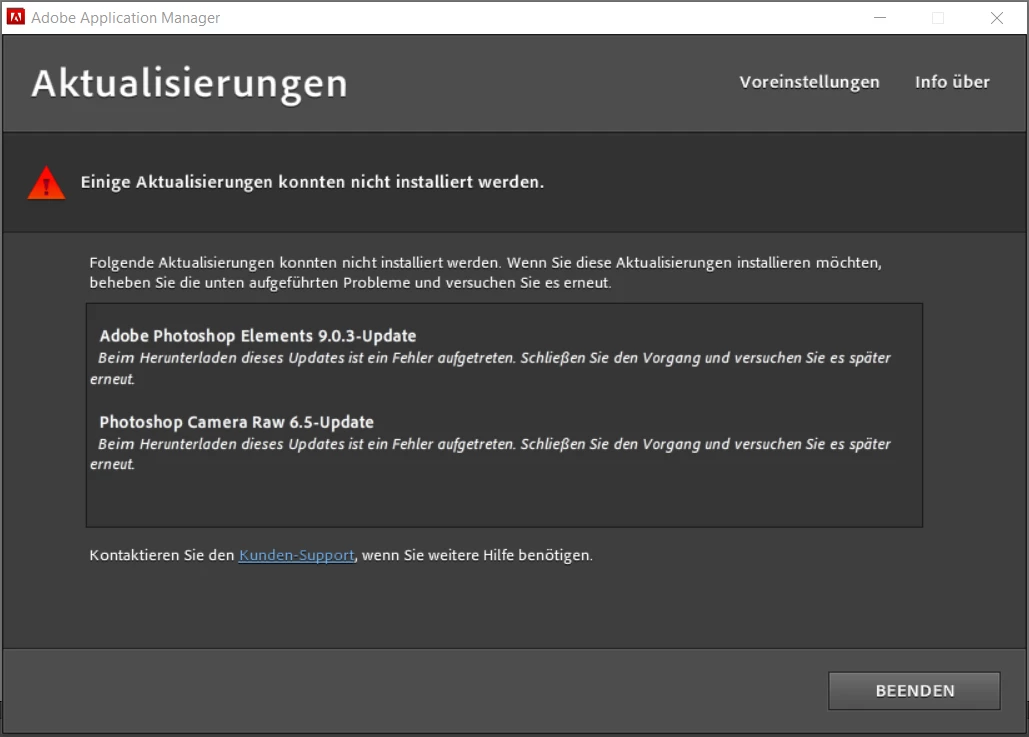
Task: Click the Adobe Application Manager title text
Action: (x=125, y=18)
